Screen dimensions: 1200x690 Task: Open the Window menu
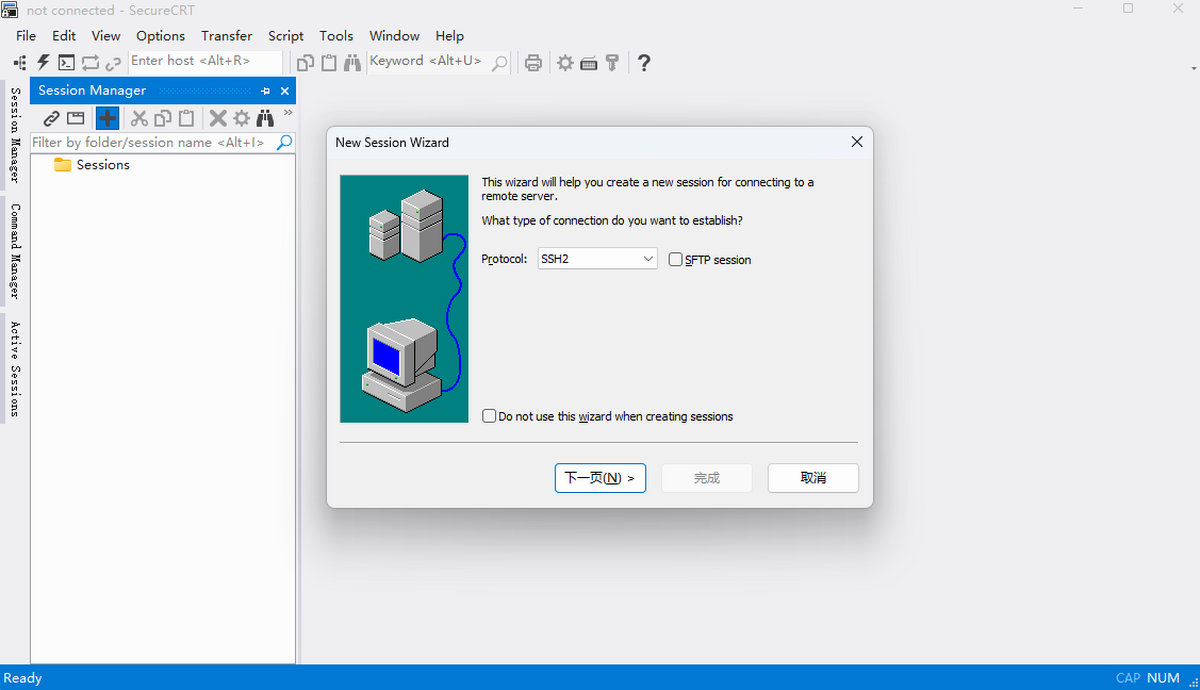click(395, 35)
